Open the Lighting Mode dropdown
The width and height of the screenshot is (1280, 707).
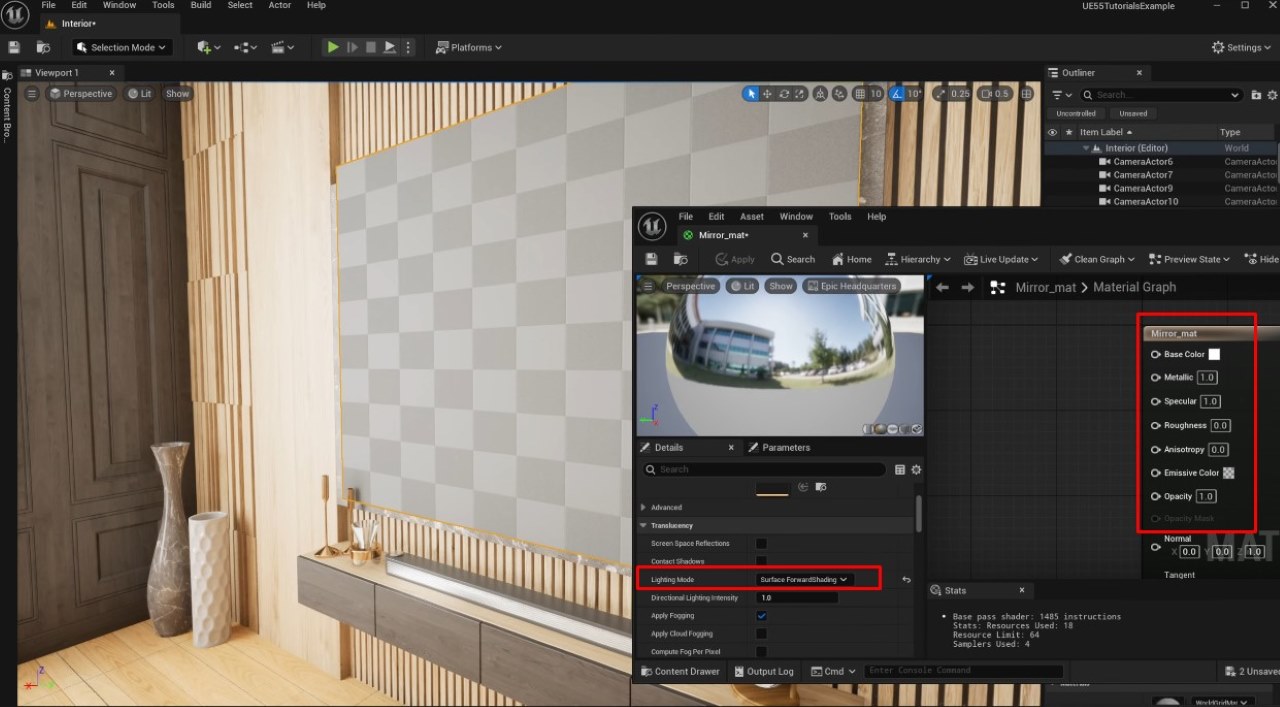tap(803, 578)
